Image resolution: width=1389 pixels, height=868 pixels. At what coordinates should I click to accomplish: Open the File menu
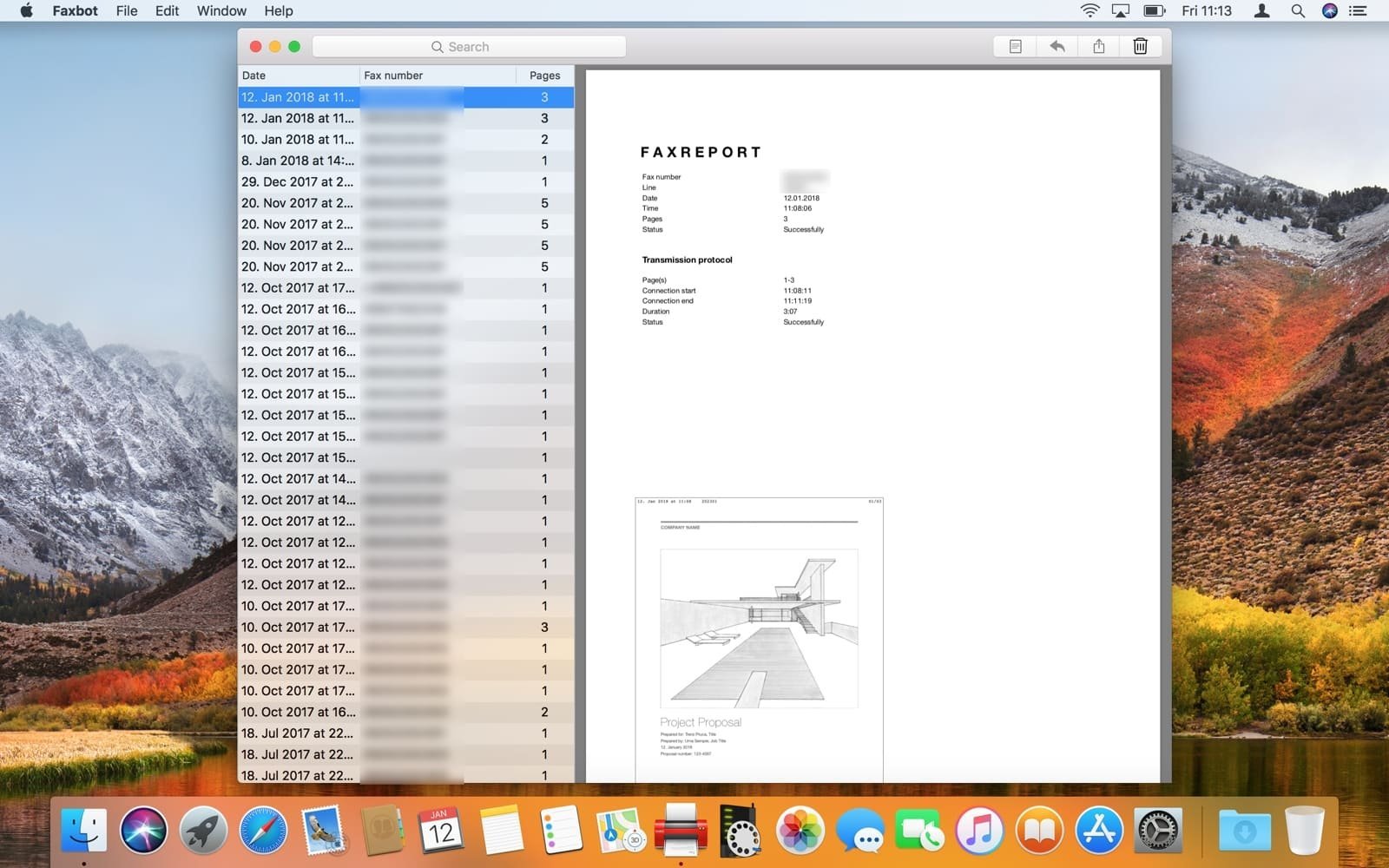click(127, 11)
